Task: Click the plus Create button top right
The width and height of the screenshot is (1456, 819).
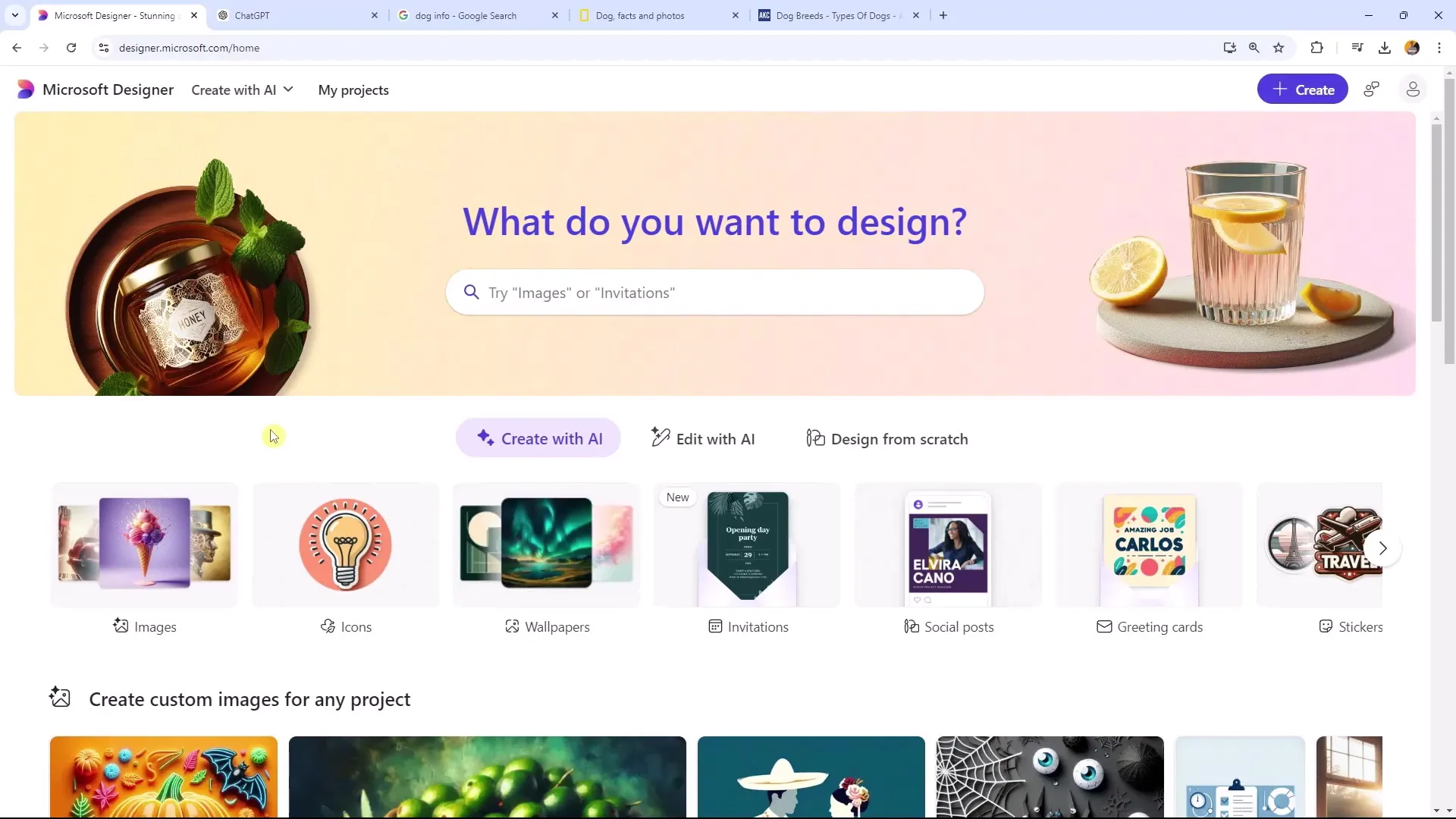Action: tap(1303, 89)
